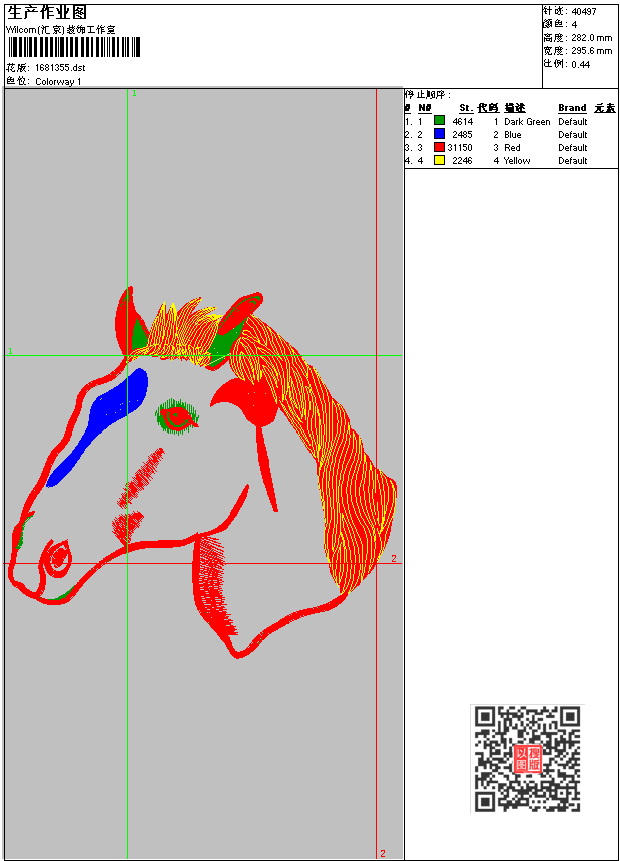Select the horse head embroidery design preview
This screenshot has width=620, height=861.
202,472
